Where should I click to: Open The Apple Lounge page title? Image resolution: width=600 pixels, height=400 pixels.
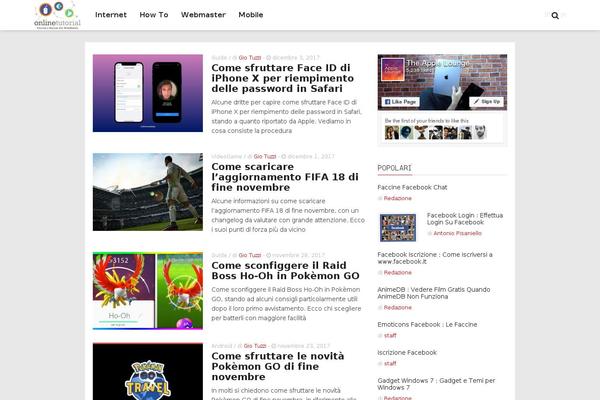[x=438, y=63]
